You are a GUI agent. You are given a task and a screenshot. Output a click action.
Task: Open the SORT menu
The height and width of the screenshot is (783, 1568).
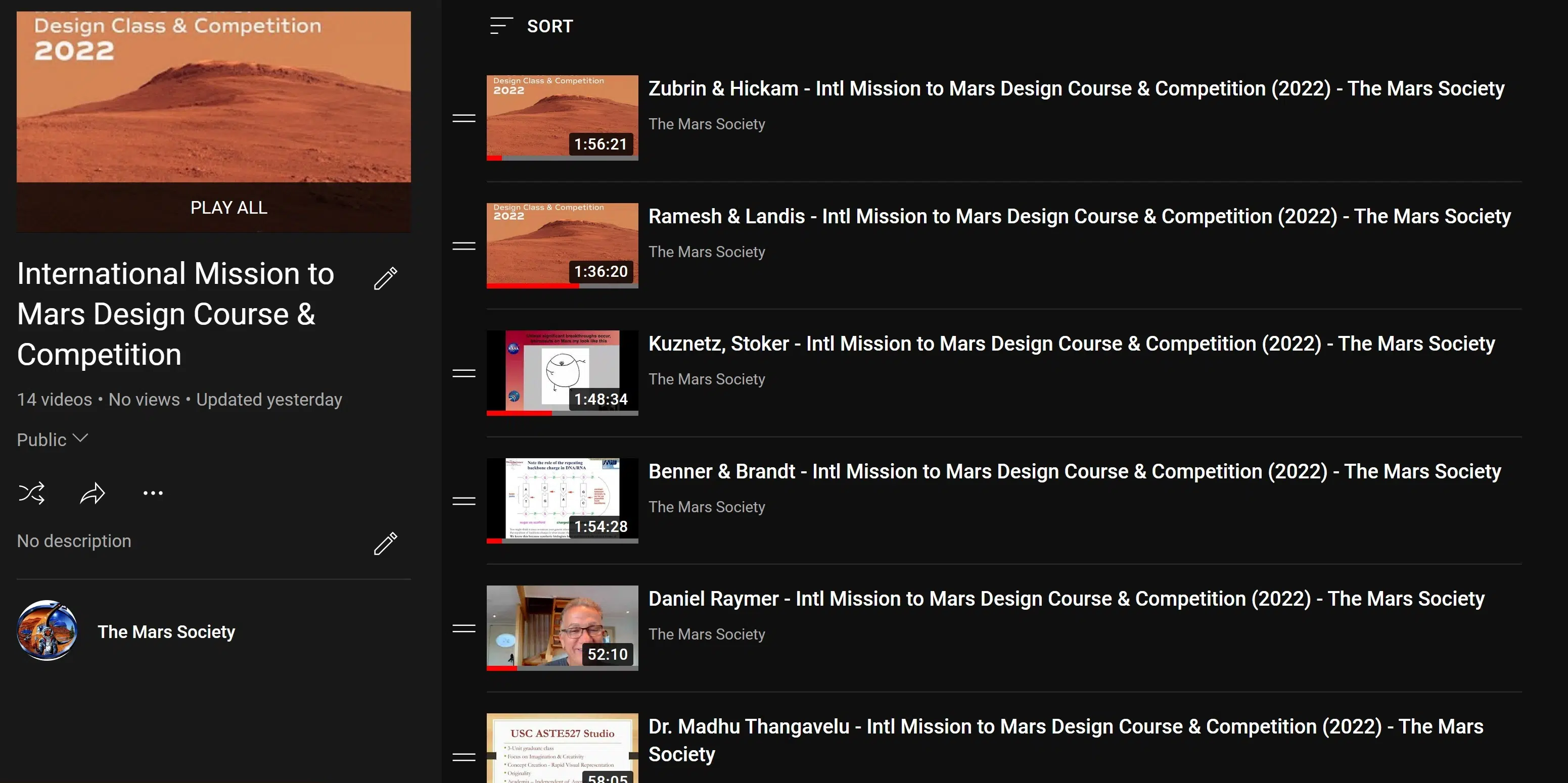[x=531, y=26]
